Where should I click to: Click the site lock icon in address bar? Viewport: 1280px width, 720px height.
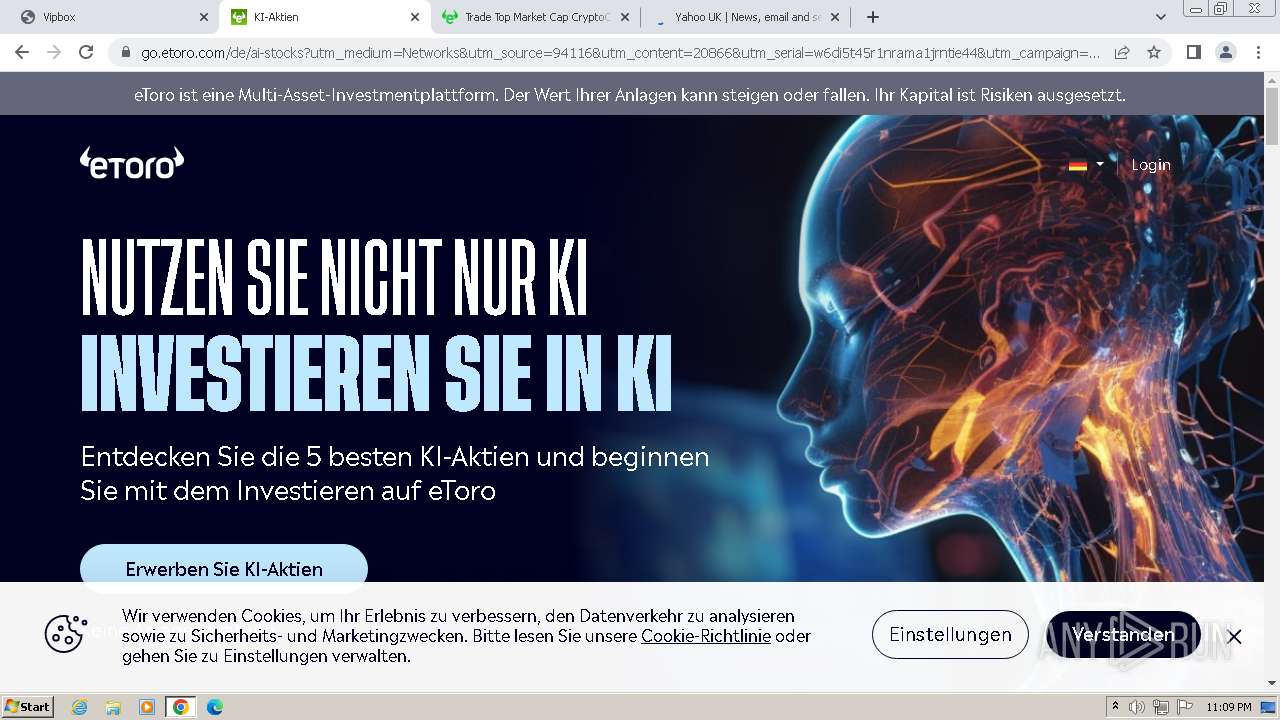click(x=126, y=53)
